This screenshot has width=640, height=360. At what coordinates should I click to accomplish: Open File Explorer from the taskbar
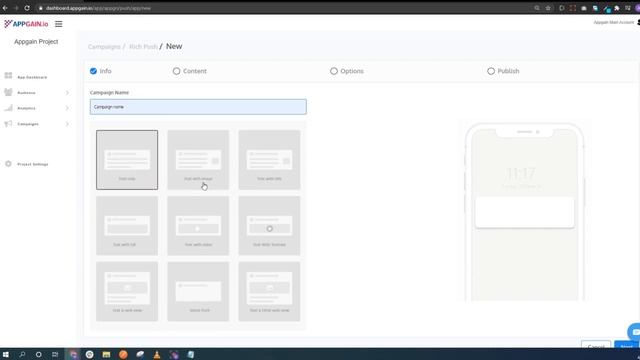click(106, 354)
